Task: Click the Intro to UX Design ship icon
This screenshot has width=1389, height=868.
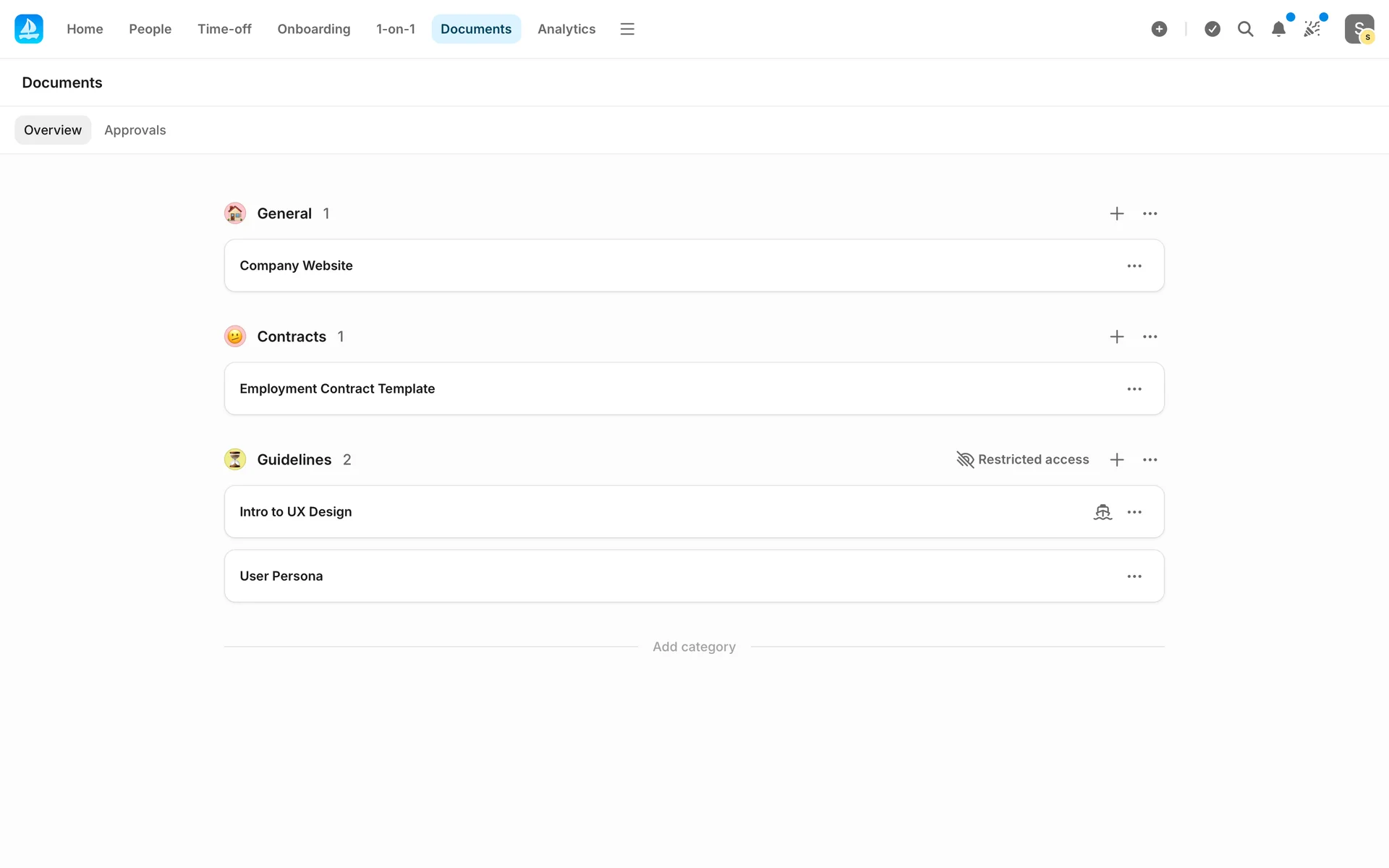Action: point(1103,512)
